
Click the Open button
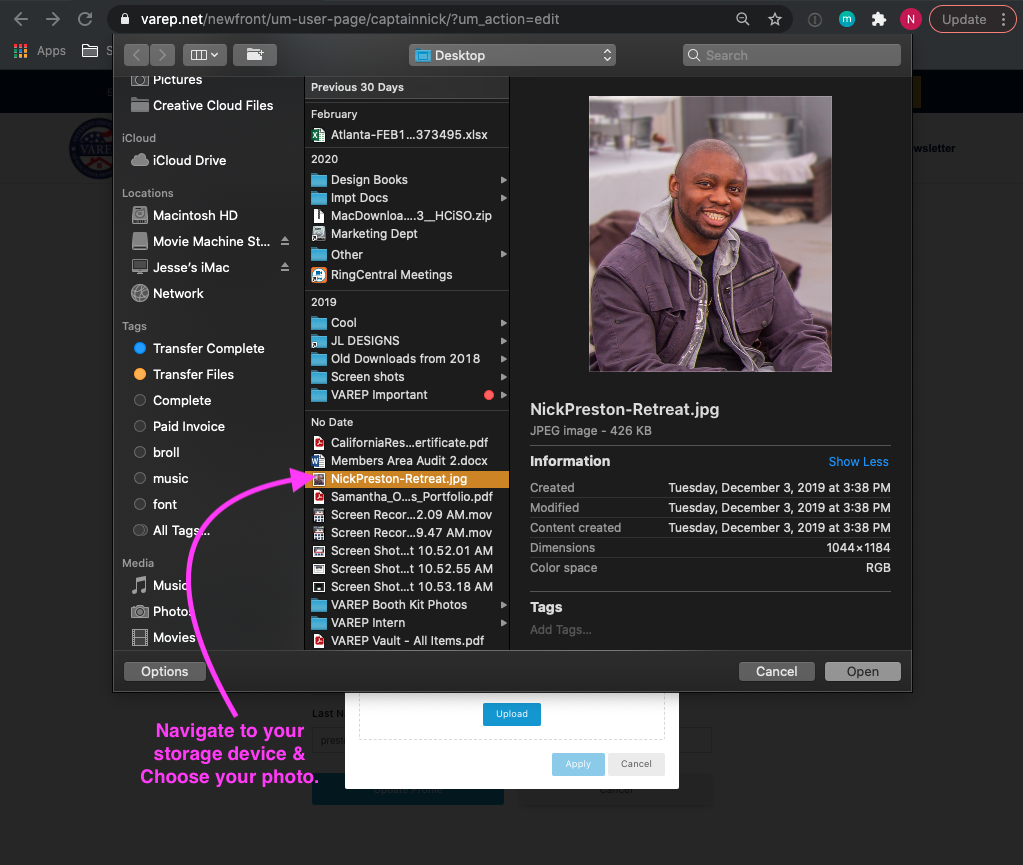coord(863,671)
